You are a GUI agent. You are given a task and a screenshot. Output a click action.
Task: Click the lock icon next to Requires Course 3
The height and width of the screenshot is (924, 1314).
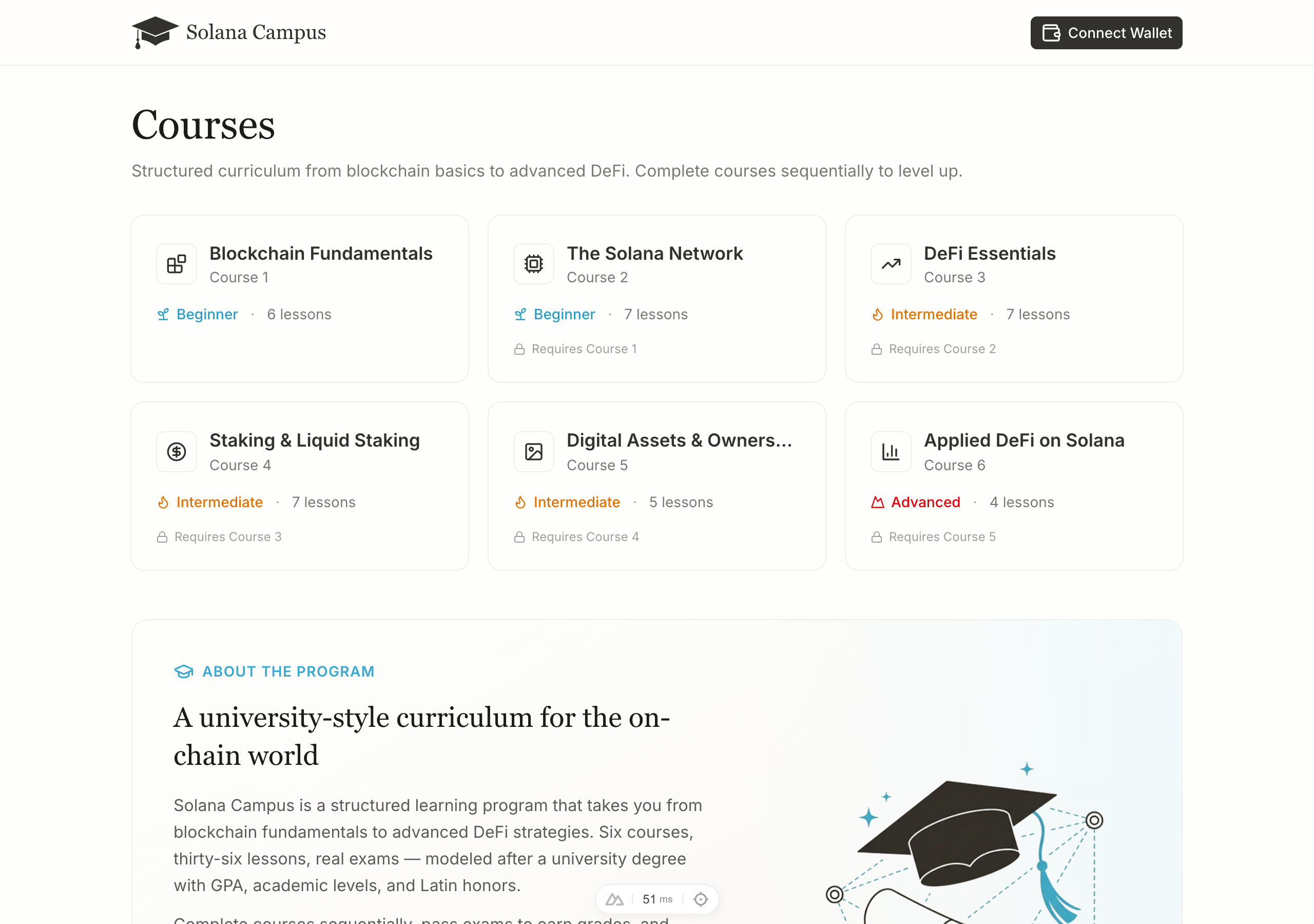(162, 537)
